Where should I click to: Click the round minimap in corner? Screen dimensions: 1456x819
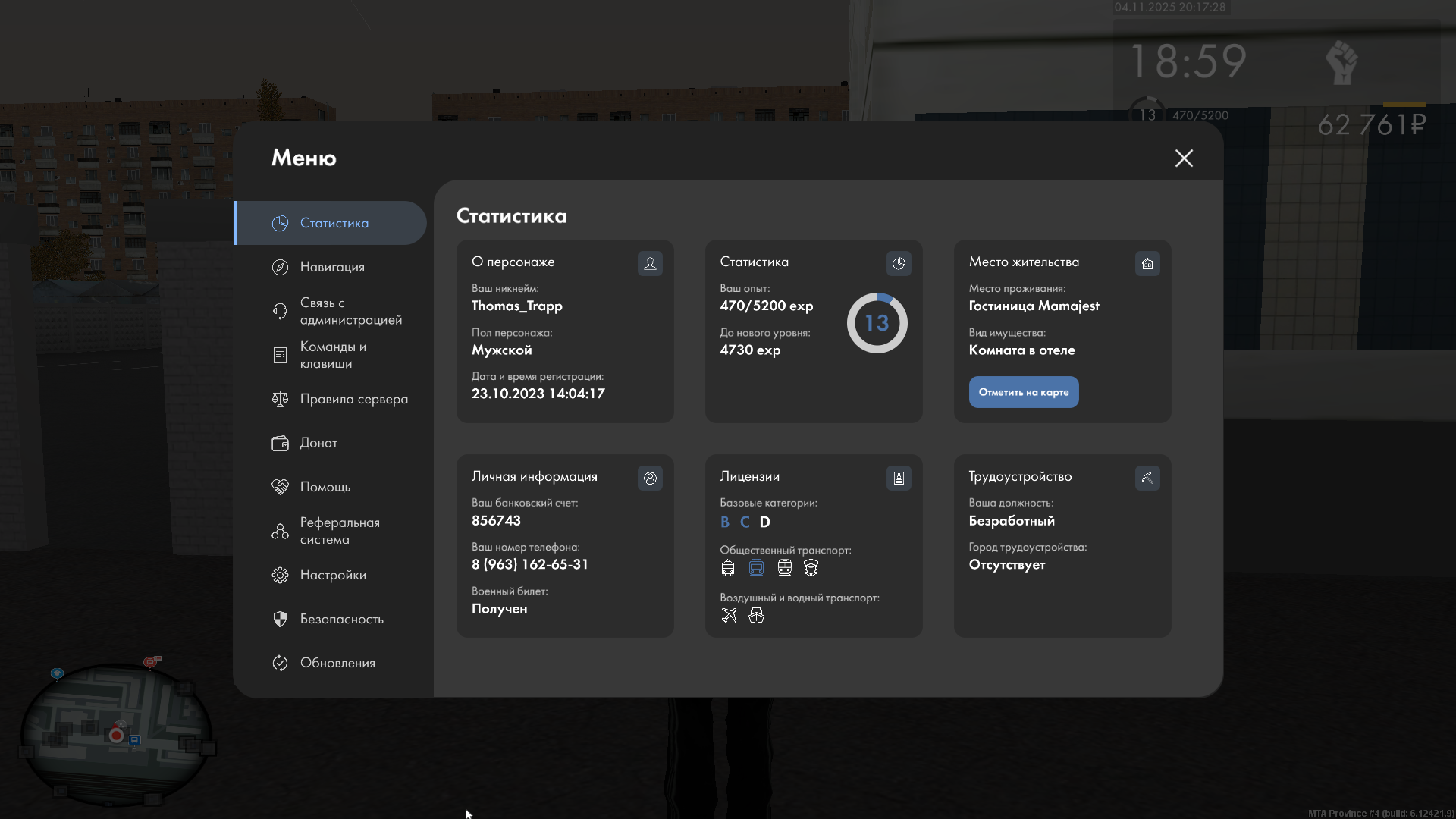click(116, 733)
